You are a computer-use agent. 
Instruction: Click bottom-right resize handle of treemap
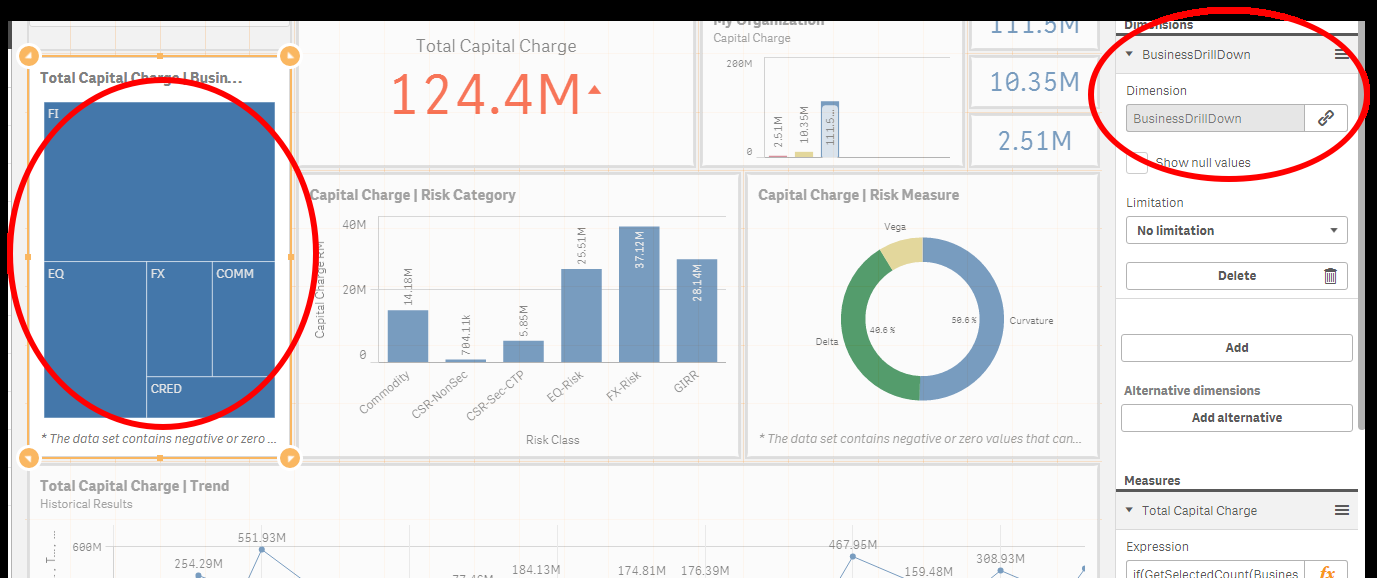[289, 458]
